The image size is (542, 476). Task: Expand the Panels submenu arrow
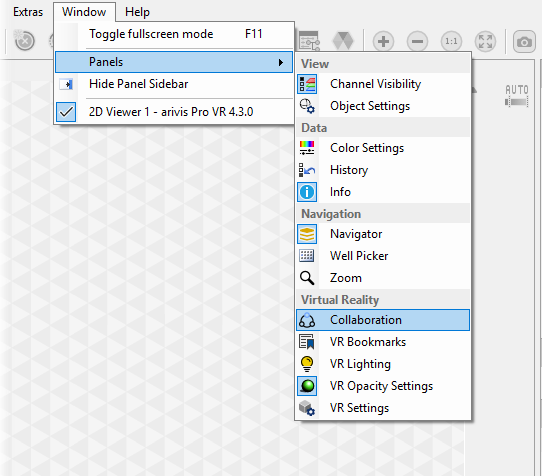click(x=281, y=63)
